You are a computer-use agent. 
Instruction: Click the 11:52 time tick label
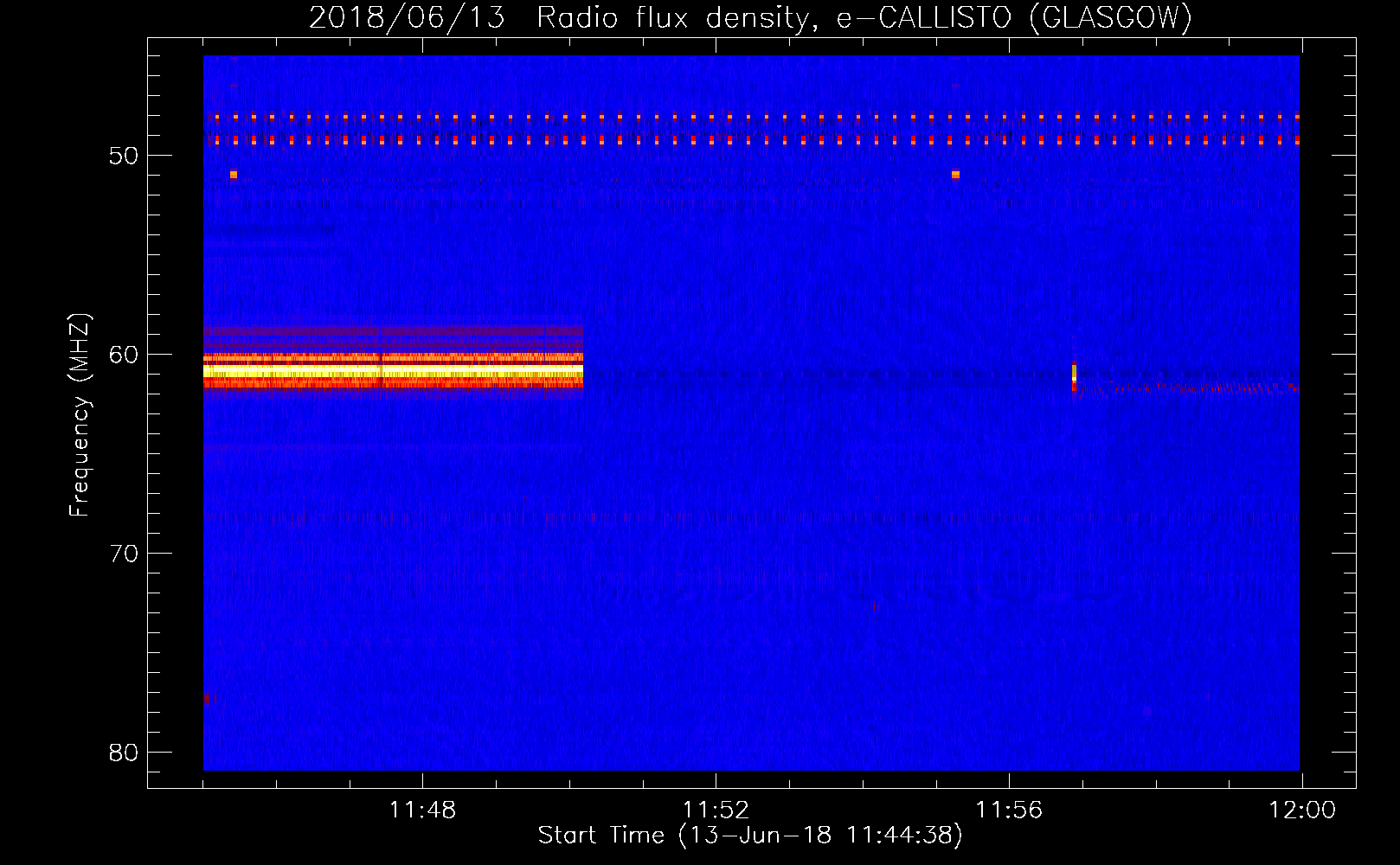(716, 811)
